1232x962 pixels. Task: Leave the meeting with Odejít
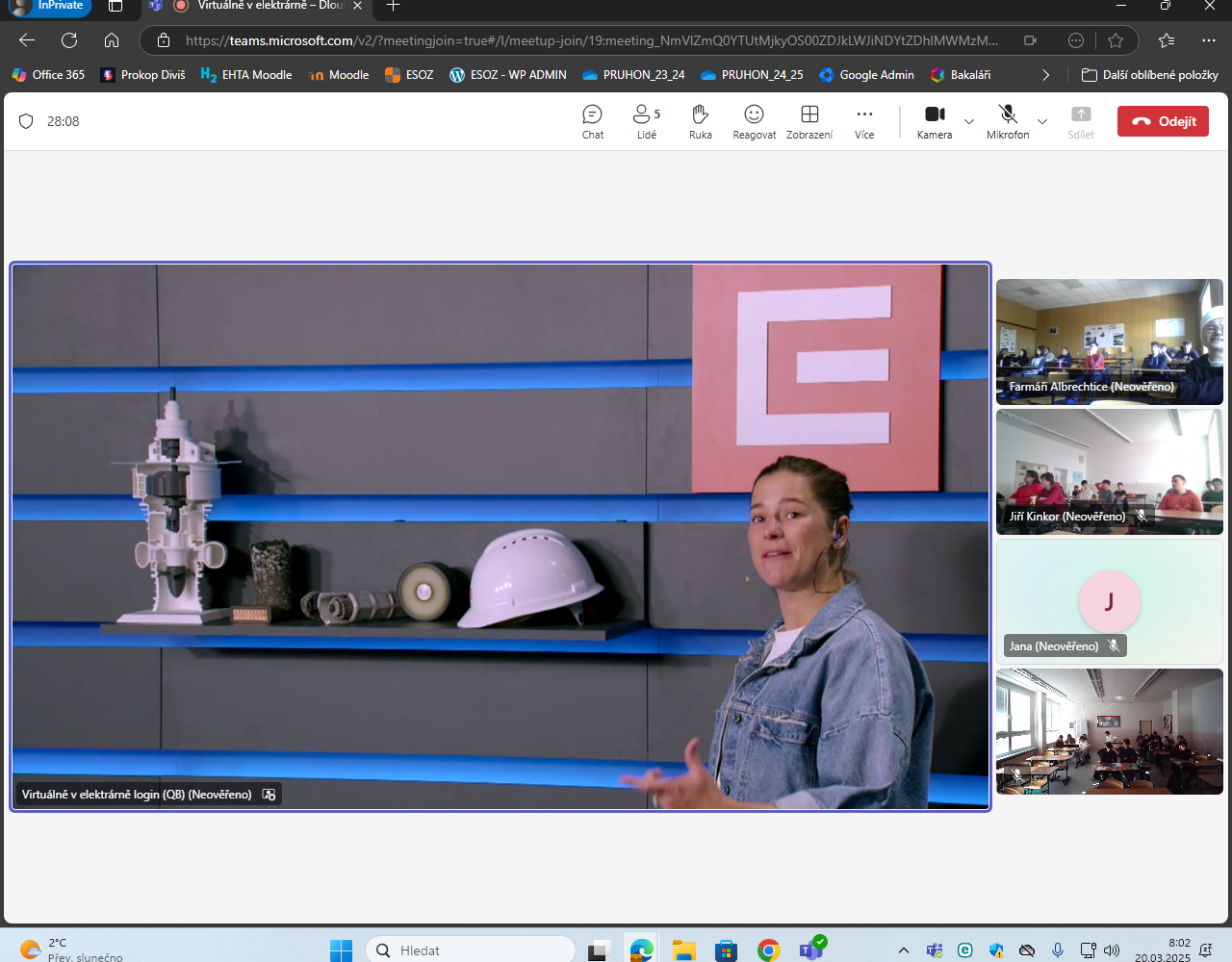click(1163, 121)
